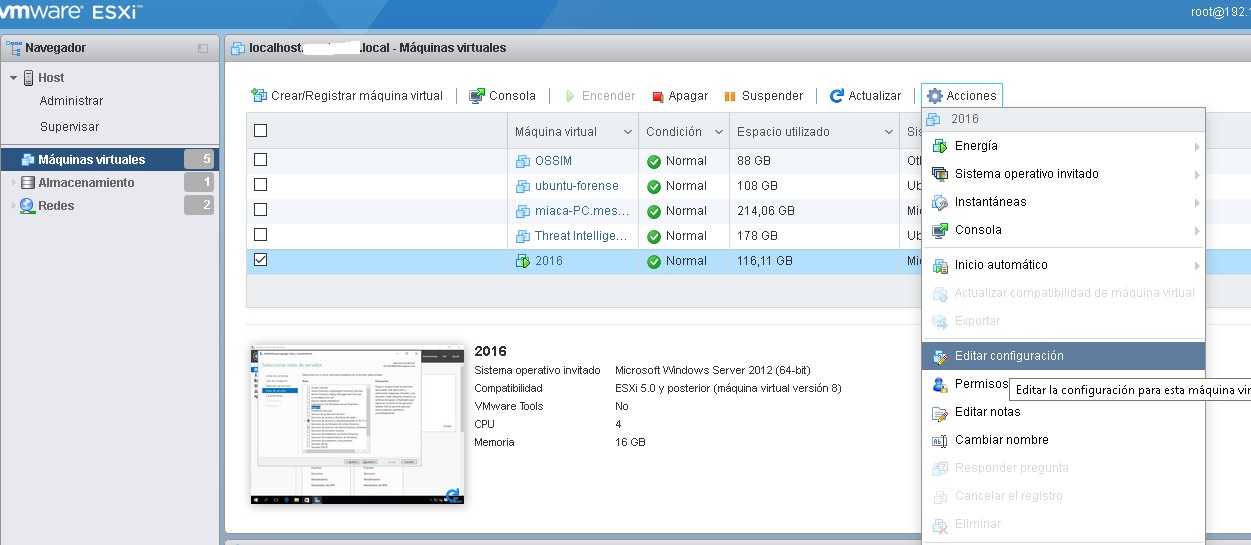This screenshot has width=1251, height=545.
Task: Click the Almacenamiento storage icon in the navigator
Action: [28, 183]
